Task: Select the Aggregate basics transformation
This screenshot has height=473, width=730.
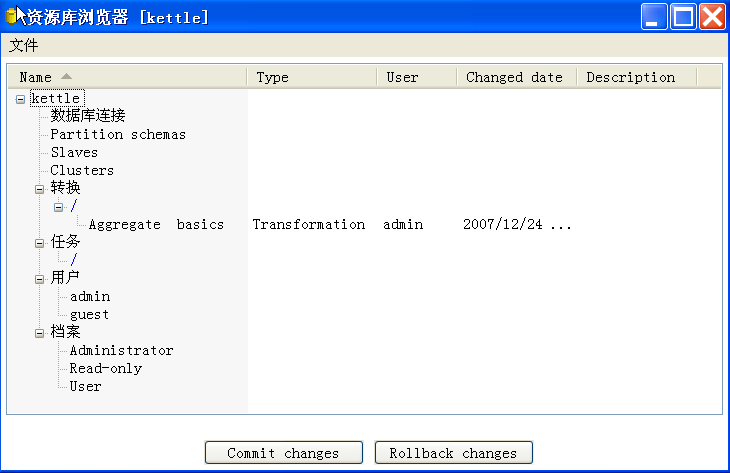Action: tap(156, 224)
